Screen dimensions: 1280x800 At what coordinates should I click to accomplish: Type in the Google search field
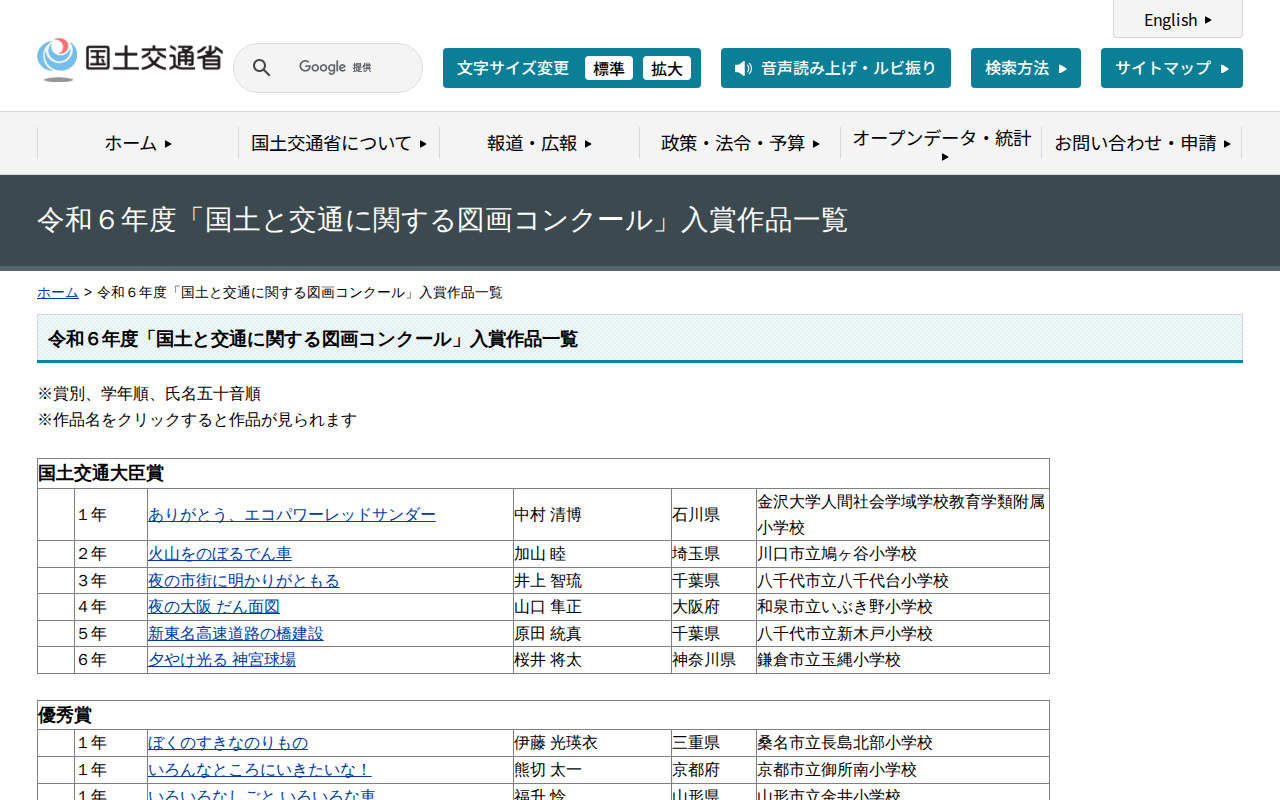coord(345,68)
